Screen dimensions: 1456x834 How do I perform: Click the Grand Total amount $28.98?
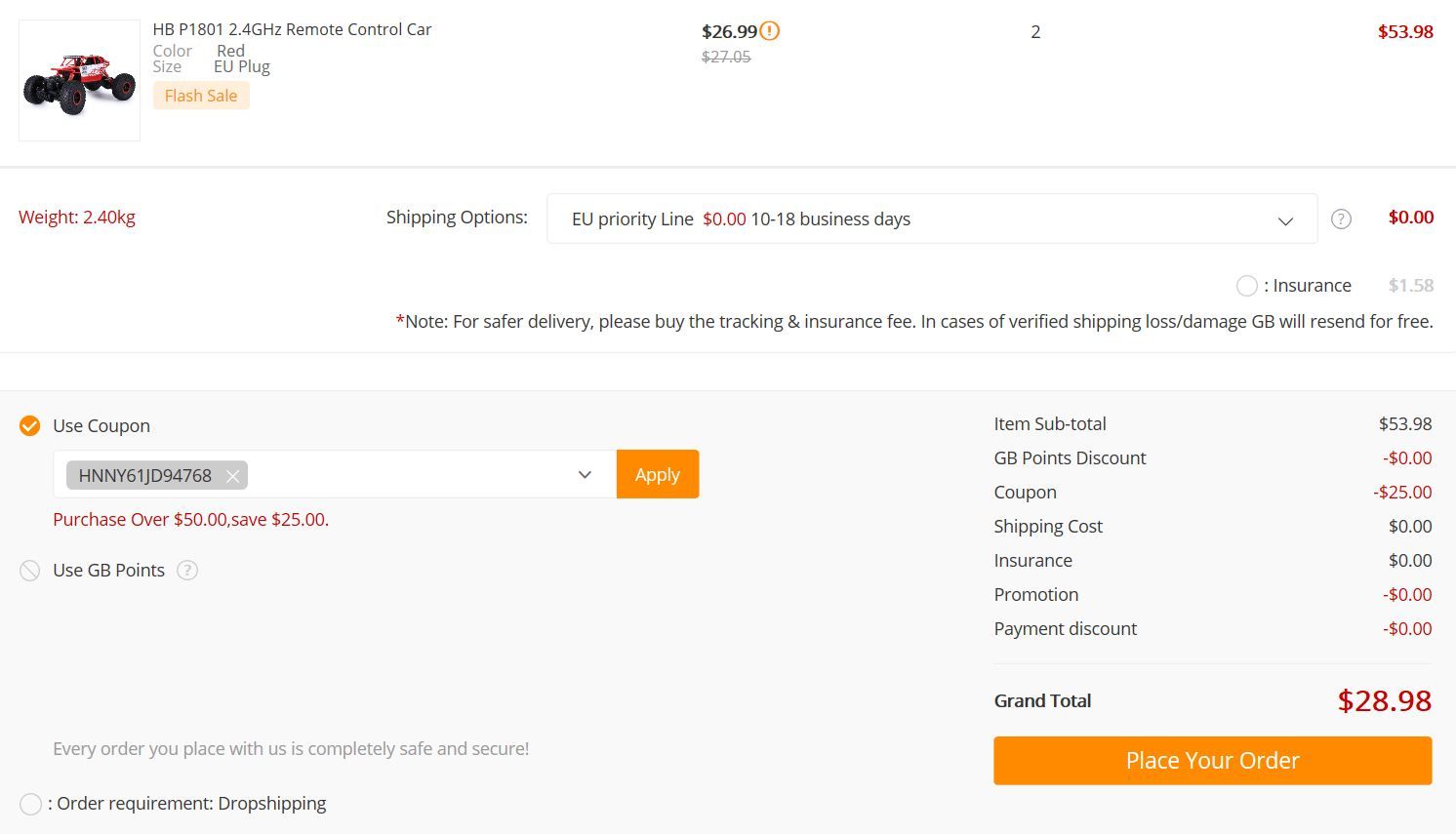pos(1384,700)
